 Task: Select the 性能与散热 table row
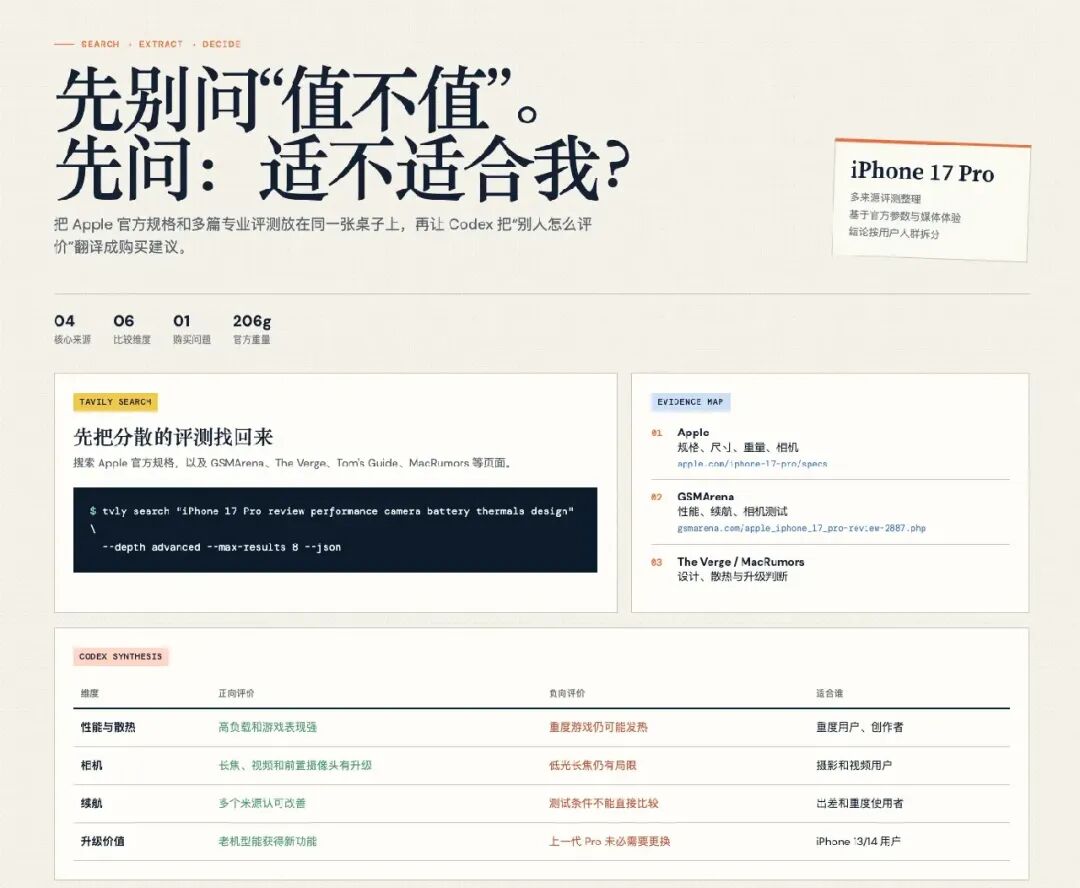coord(541,727)
